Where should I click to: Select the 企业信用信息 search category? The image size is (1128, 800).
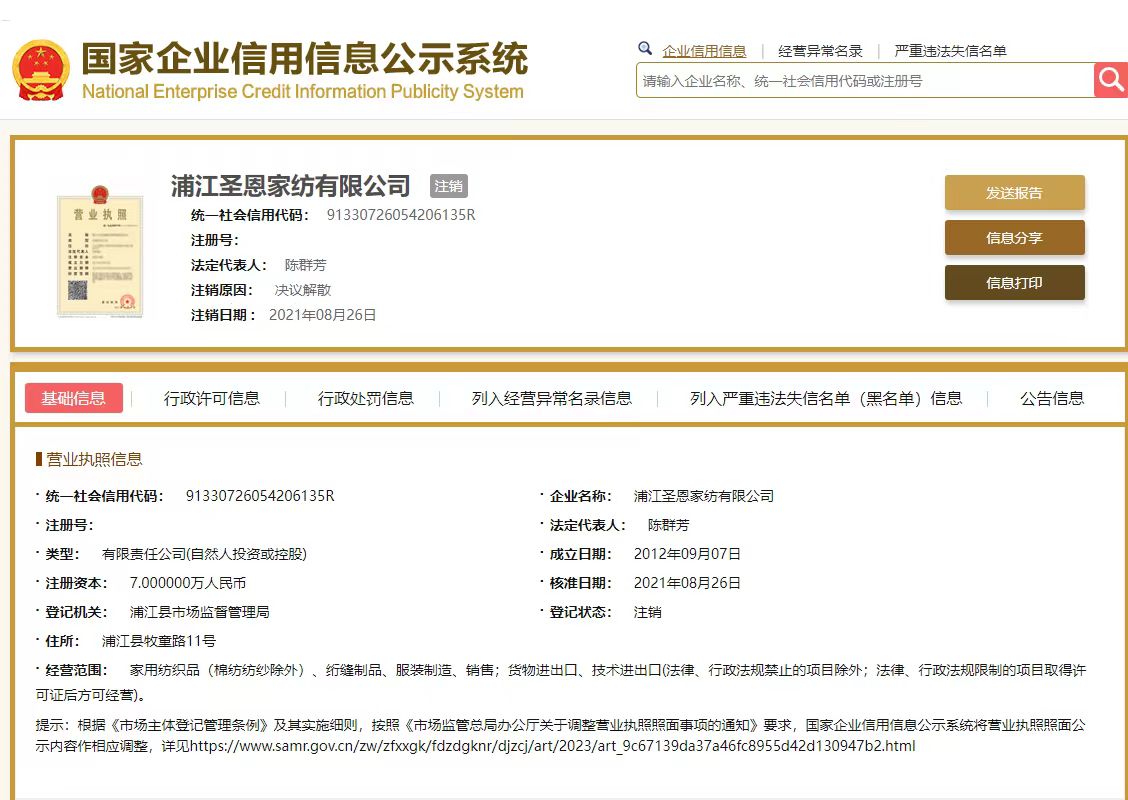[x=704, y=51]
